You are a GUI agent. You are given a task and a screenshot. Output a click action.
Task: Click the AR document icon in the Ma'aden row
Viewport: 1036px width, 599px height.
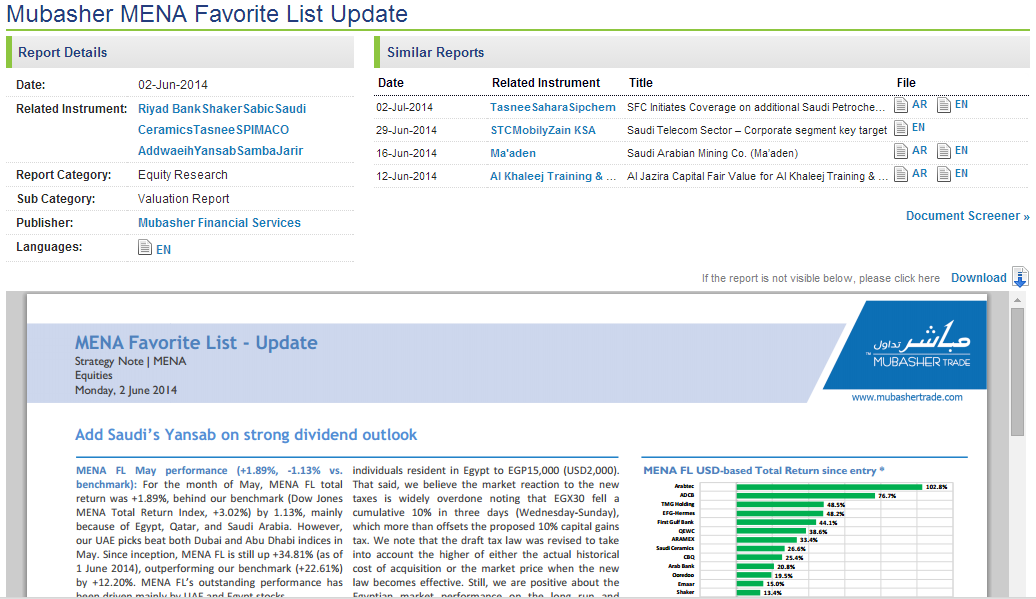click(x=901, y=151)
